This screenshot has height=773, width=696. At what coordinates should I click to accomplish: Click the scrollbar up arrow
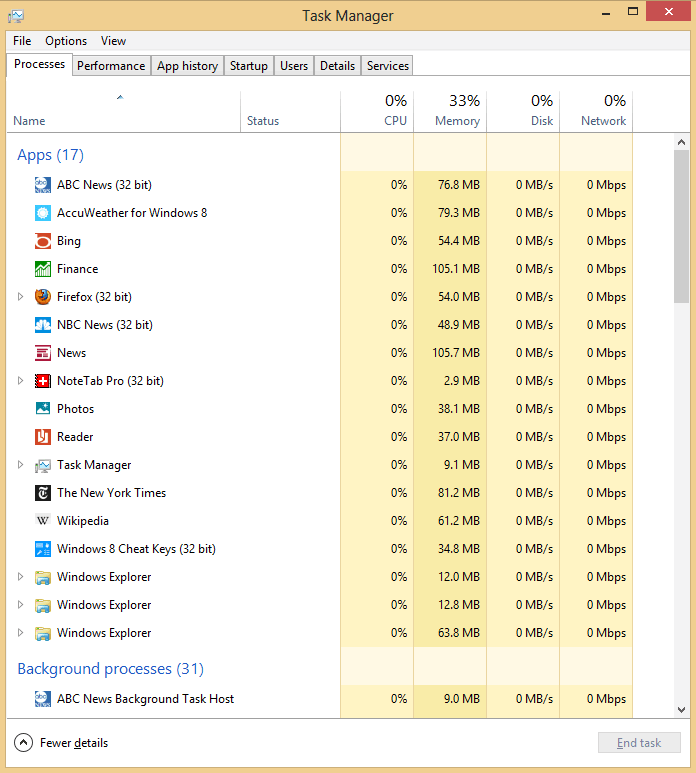click(x=681, y=142)
